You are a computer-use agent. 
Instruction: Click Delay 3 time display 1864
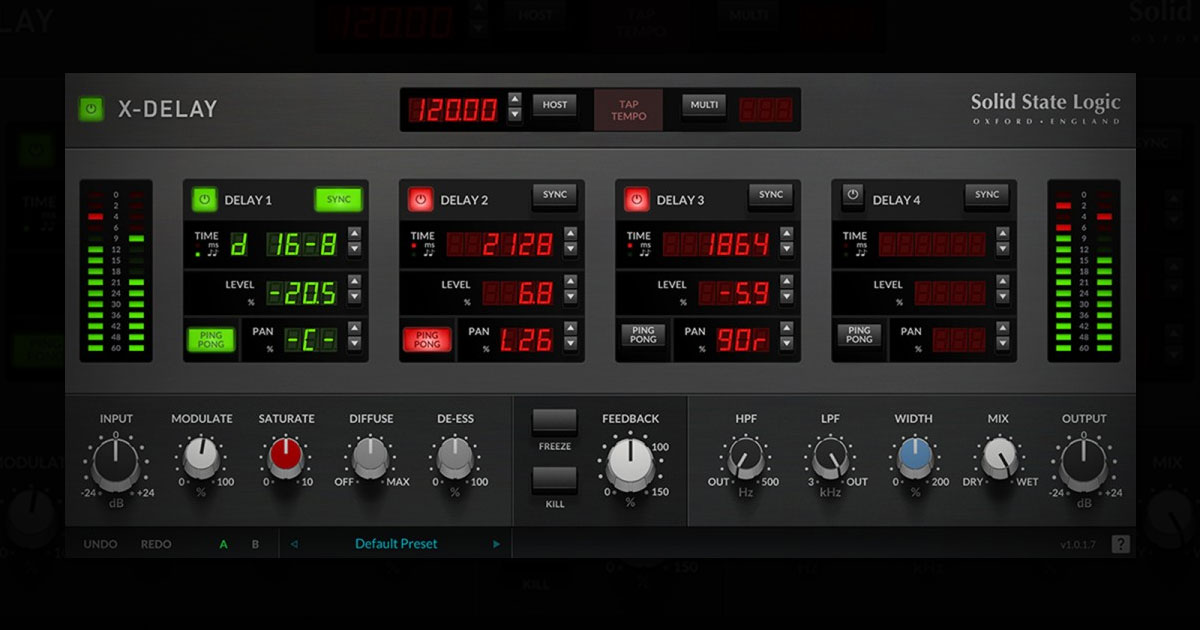(x=716, y=243)
